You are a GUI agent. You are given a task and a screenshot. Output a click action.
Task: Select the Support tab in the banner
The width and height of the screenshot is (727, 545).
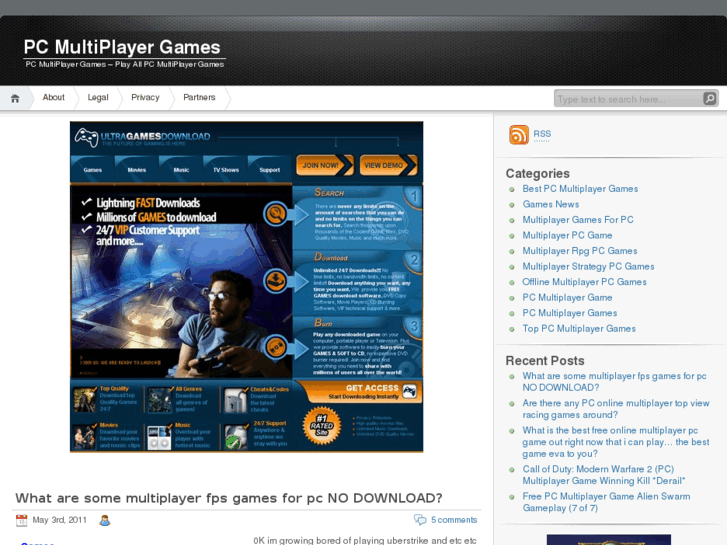[270, 170]
